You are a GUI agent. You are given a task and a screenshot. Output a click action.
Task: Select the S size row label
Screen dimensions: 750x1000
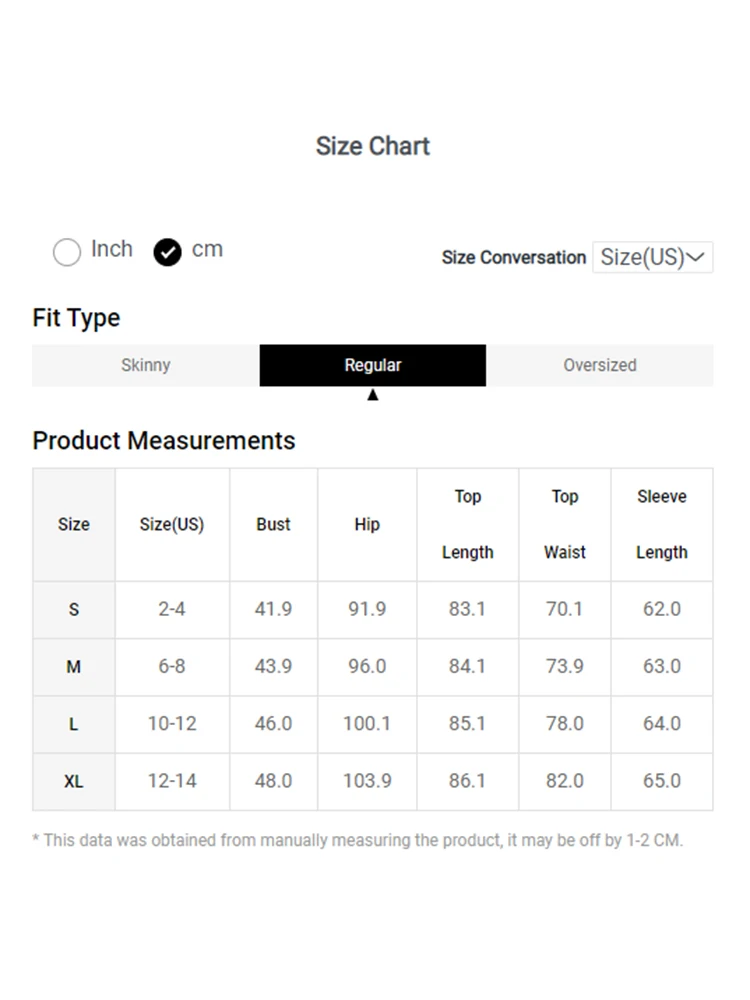coord(74,610)
